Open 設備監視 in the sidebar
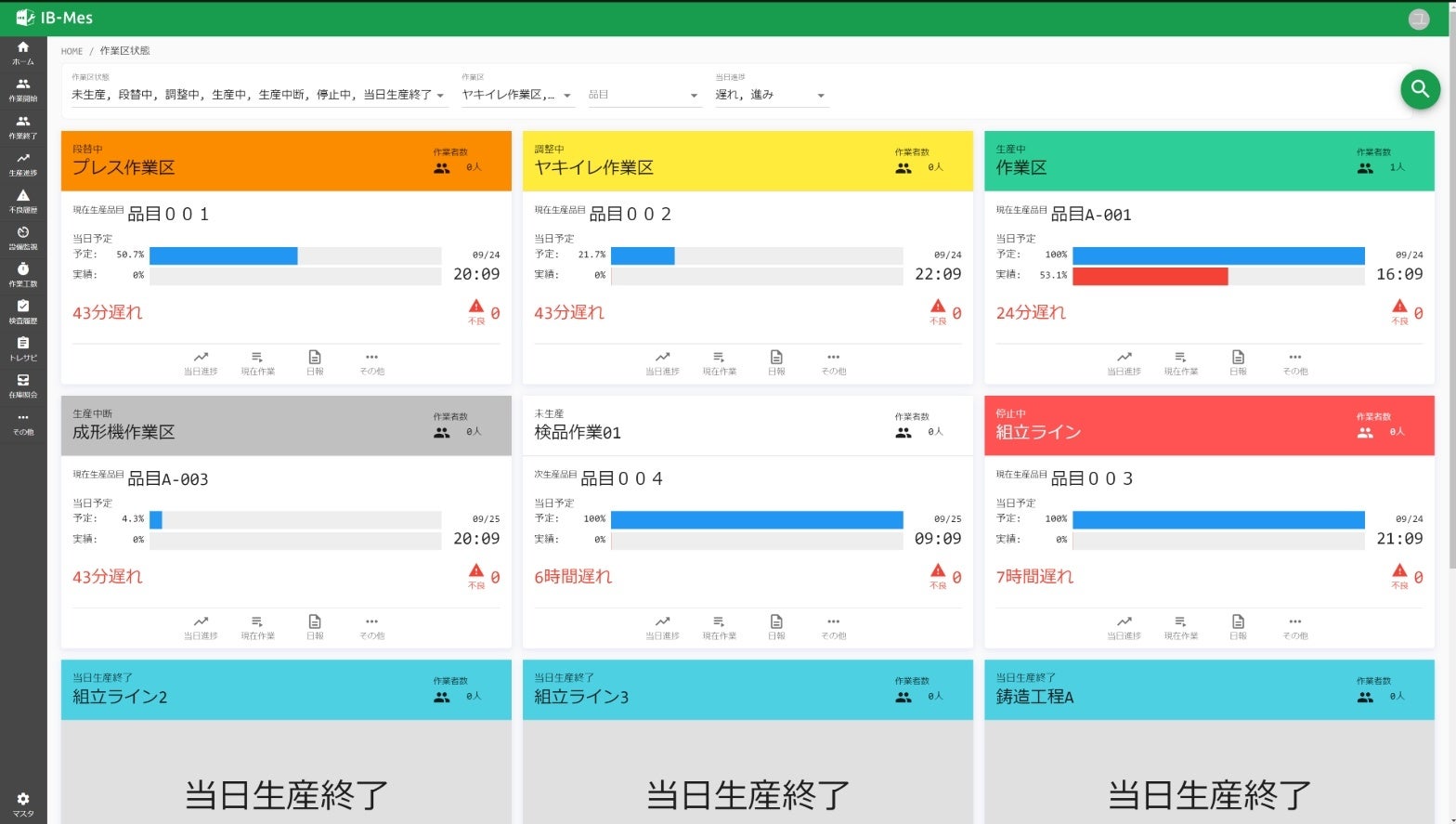Image resolution: width=1456 pixels, height=824 pixels. (23, 238)
